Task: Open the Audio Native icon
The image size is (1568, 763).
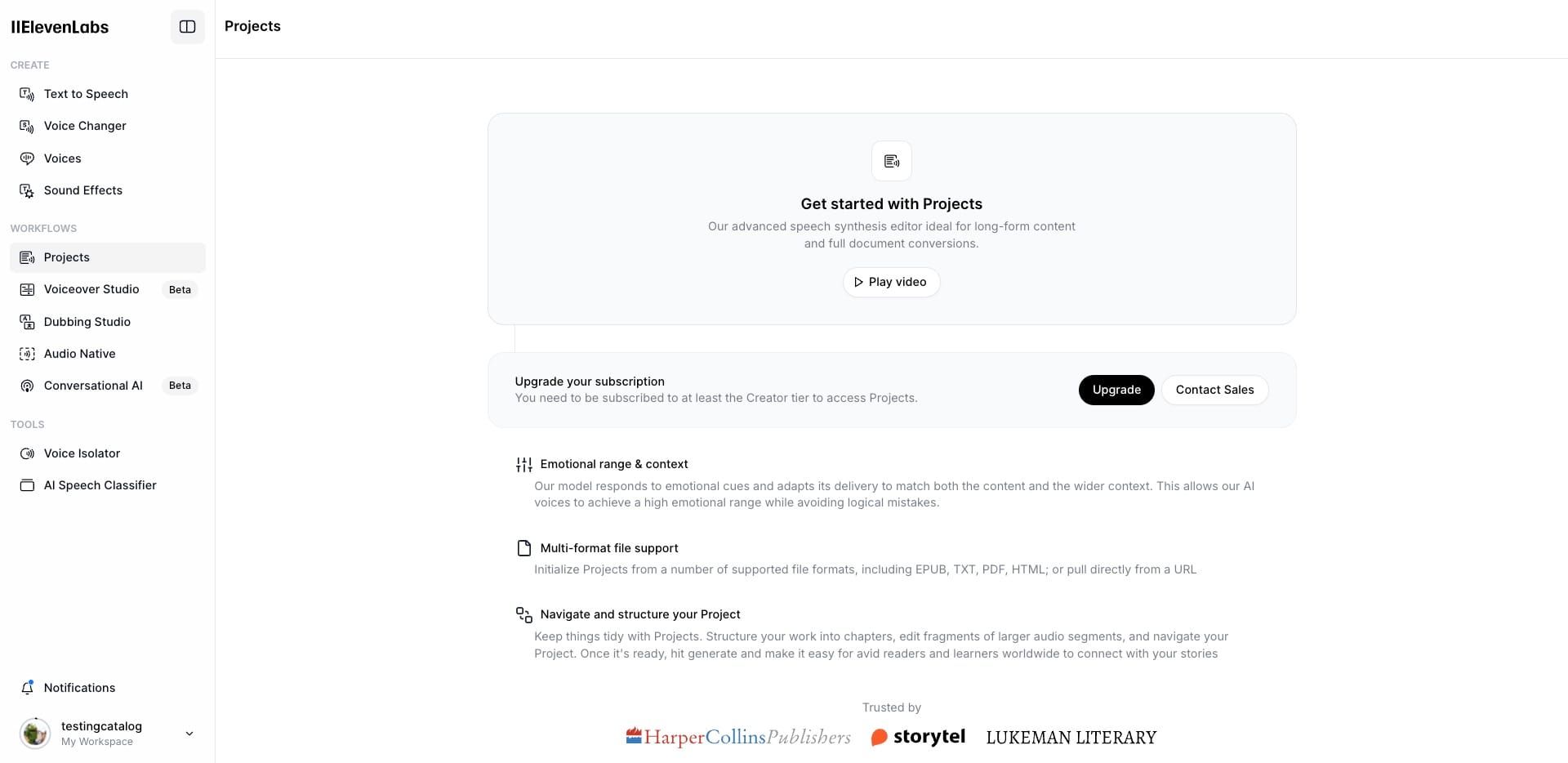Action: [x=27, y=354]
